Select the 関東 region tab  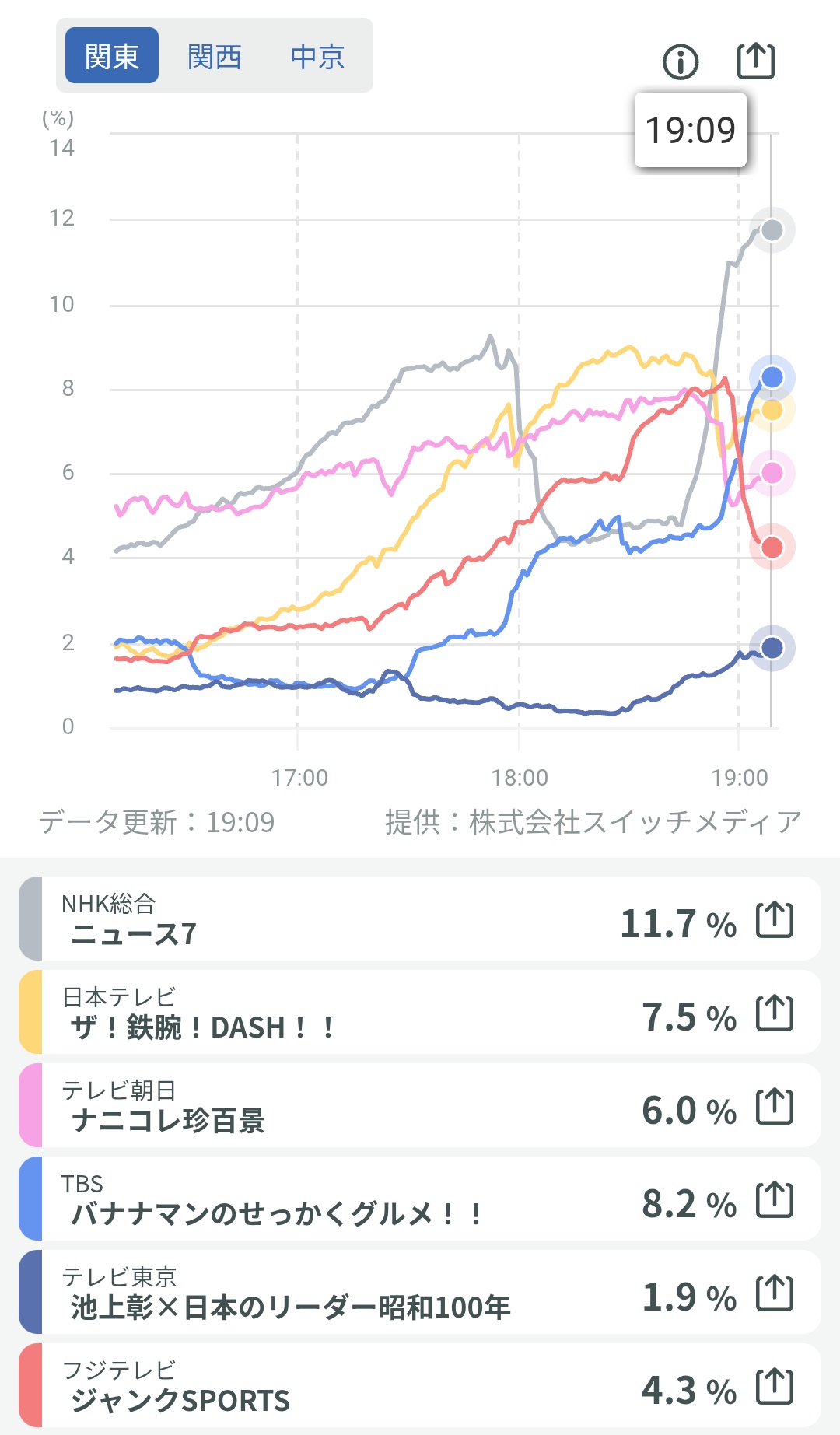point(112,56)
